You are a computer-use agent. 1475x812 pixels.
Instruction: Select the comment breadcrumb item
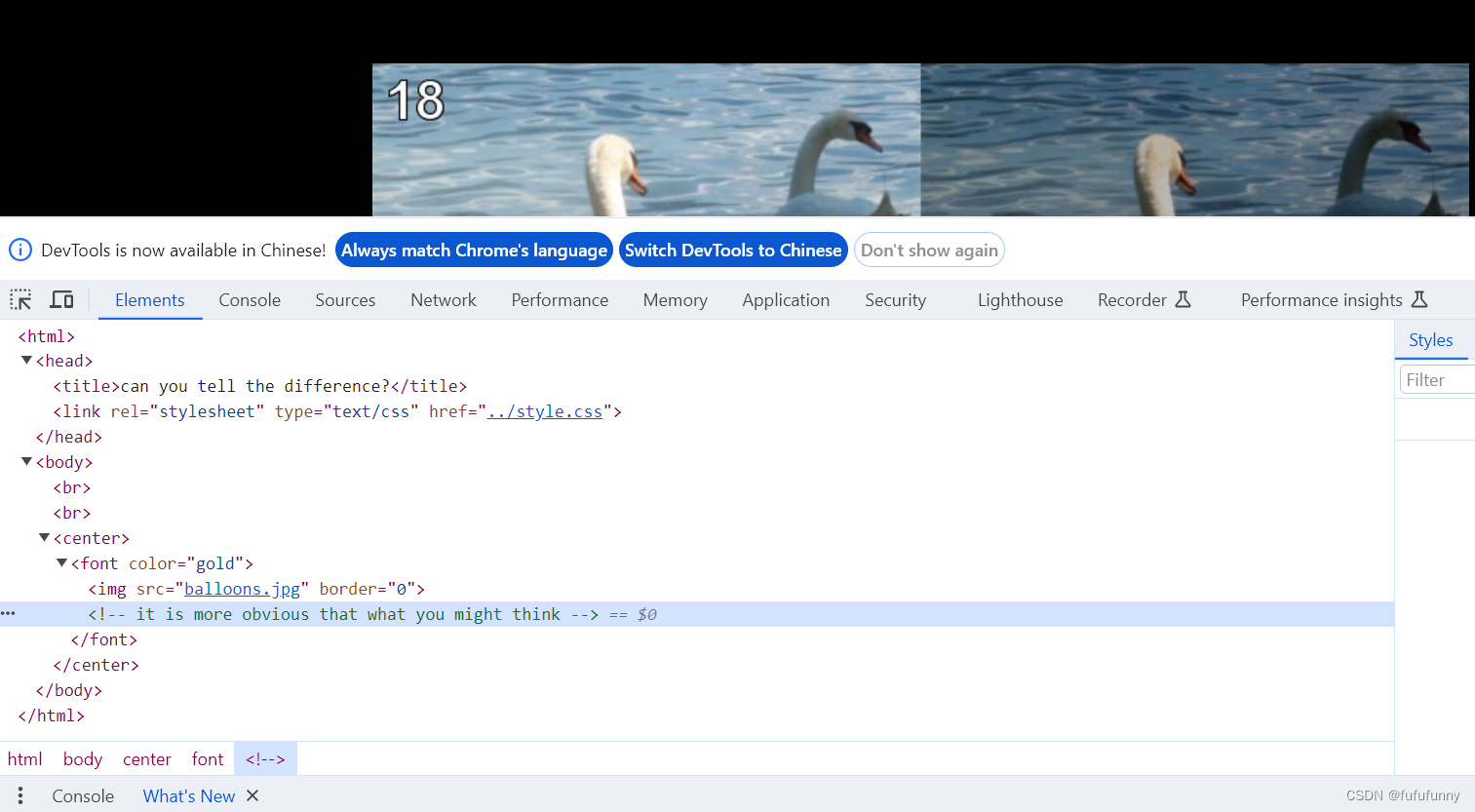tap(265, 758)
